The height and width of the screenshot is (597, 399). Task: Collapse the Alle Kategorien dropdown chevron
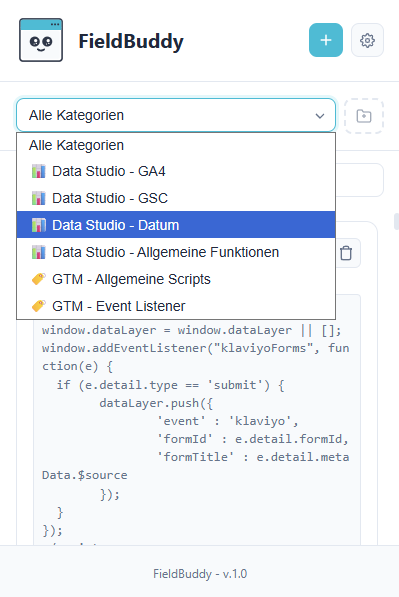click(320, 115)
